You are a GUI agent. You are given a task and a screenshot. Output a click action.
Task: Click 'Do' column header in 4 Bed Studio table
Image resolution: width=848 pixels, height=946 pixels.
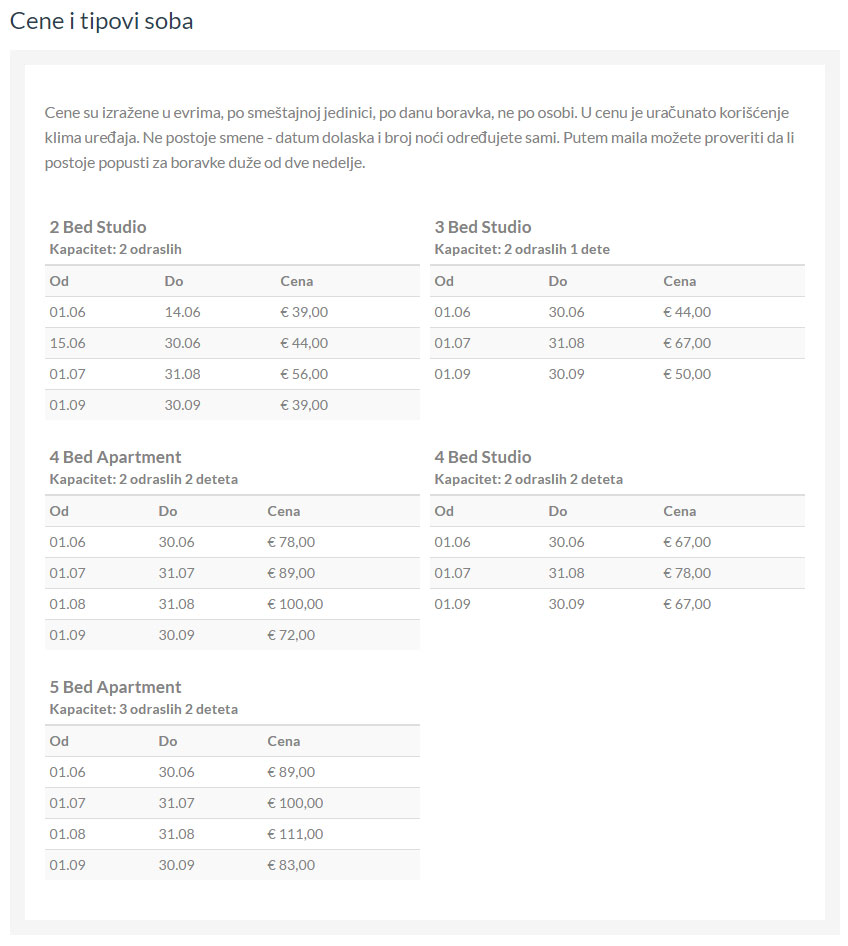[558, 511]
